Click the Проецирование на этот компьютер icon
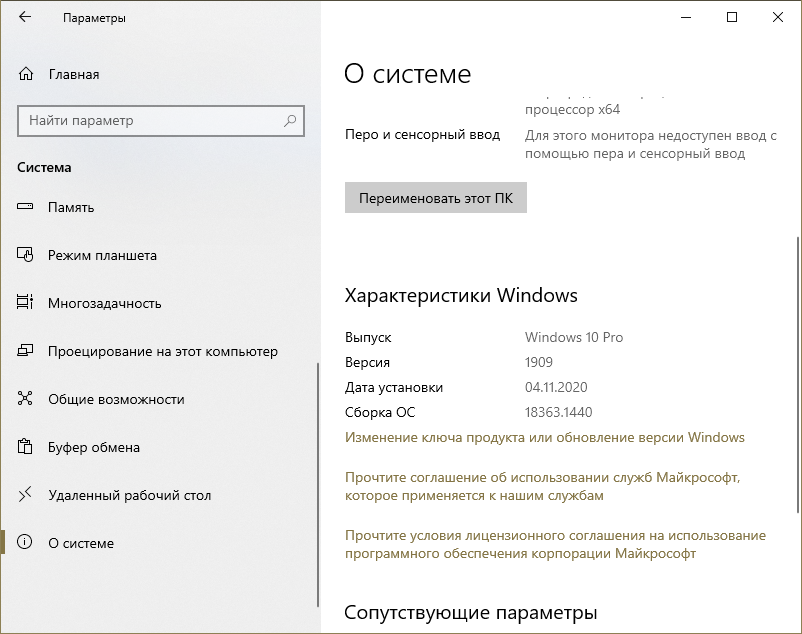802x634 pixels. tap(27, 351)
